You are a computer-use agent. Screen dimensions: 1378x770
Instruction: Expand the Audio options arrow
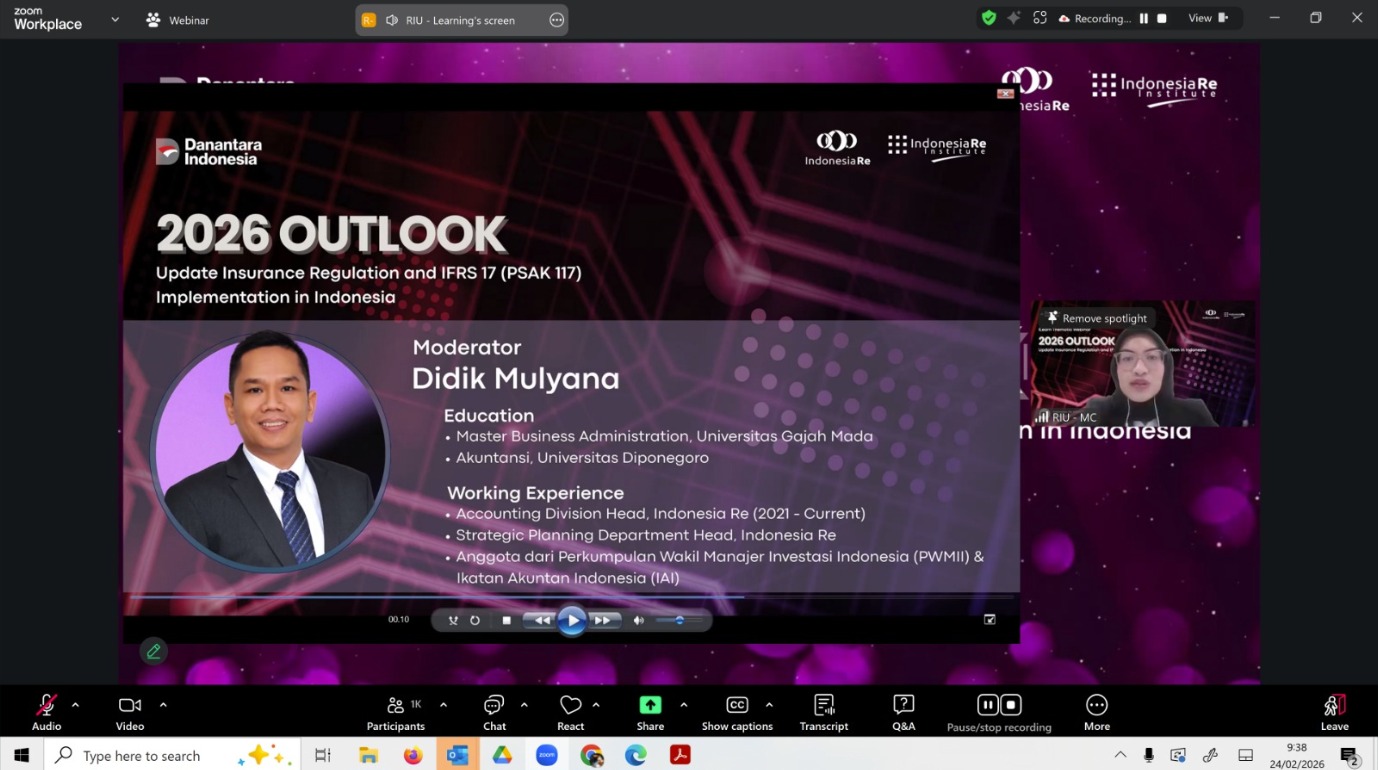point(75,704)
